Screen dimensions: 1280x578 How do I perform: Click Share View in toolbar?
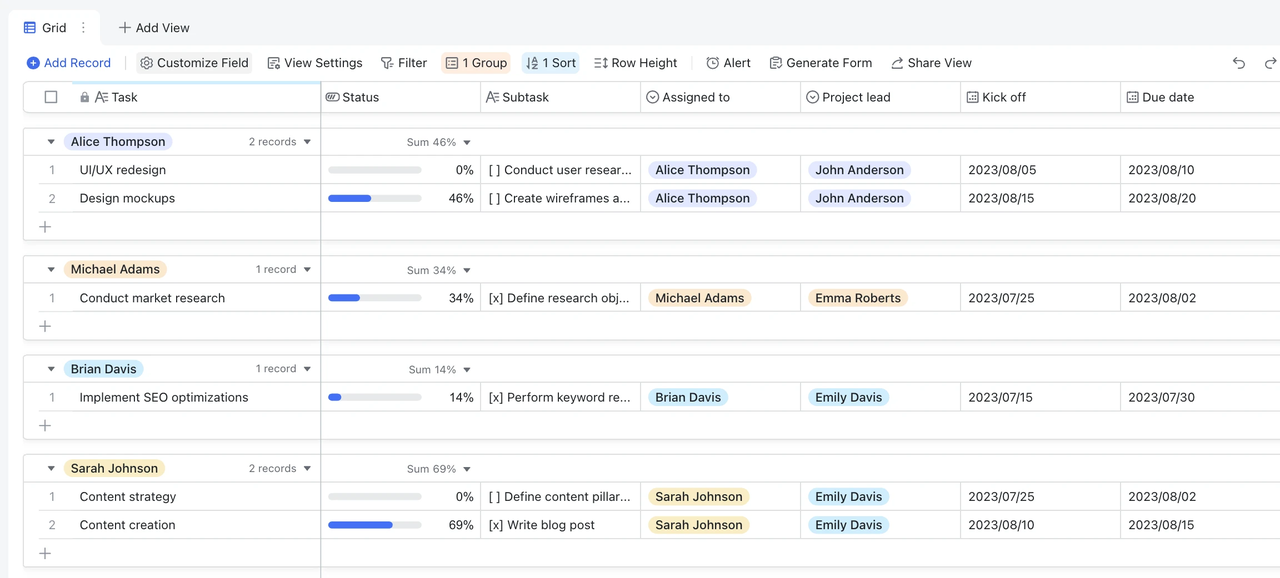coord(931,63)
